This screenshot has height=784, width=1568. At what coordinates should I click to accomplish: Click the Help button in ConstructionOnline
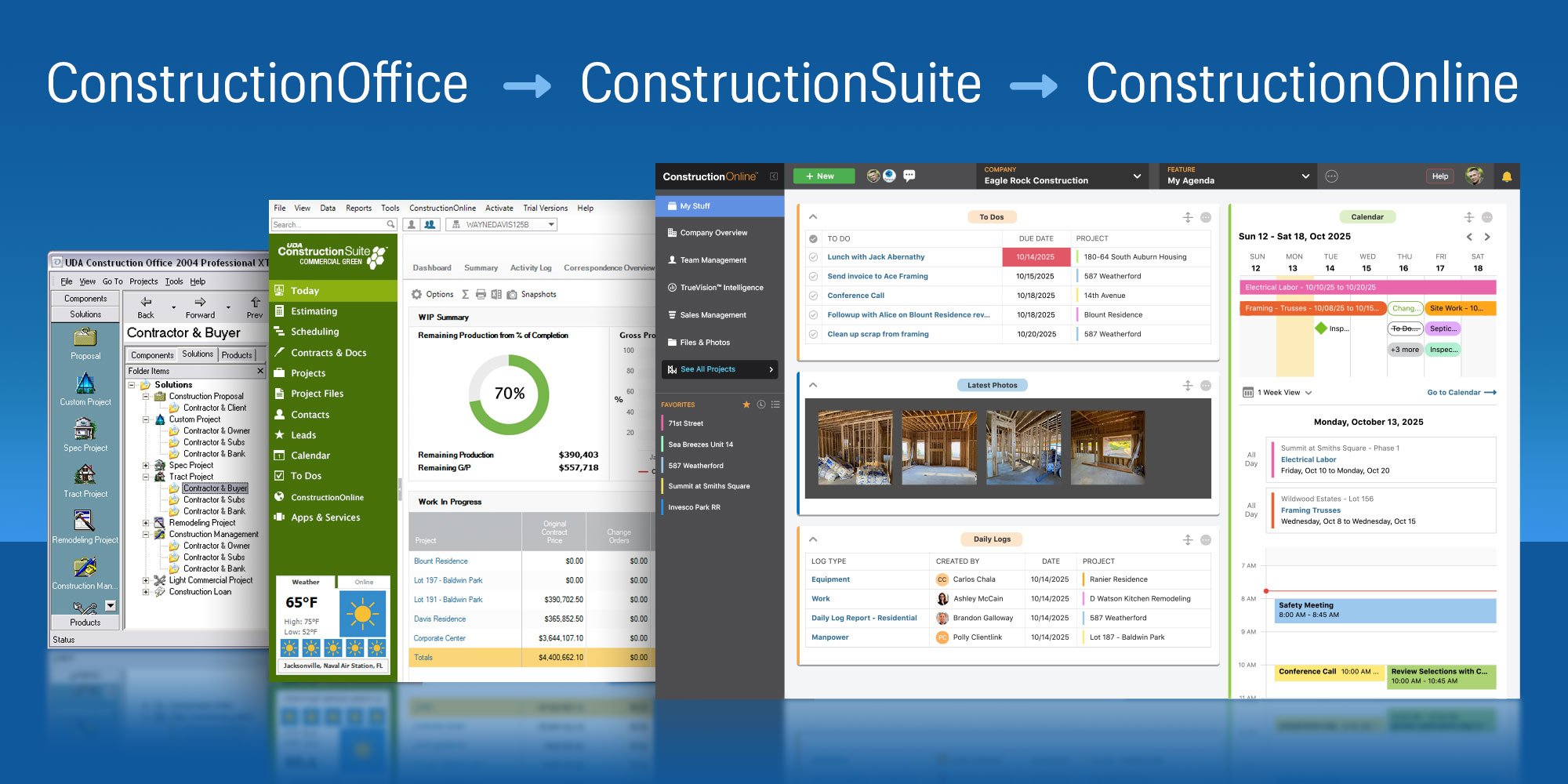coord(1440,176)
